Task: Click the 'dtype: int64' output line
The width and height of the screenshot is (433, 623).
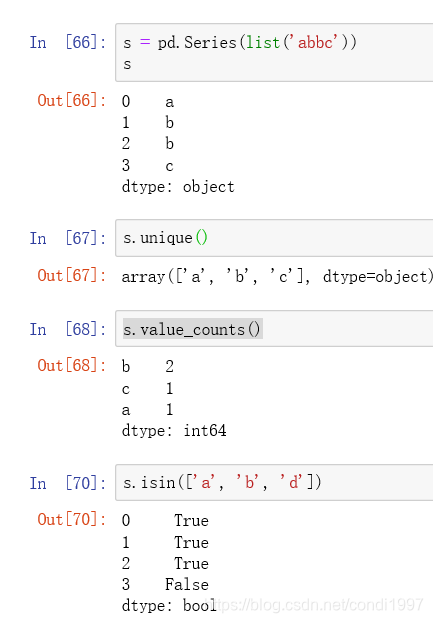Action: 174,431
